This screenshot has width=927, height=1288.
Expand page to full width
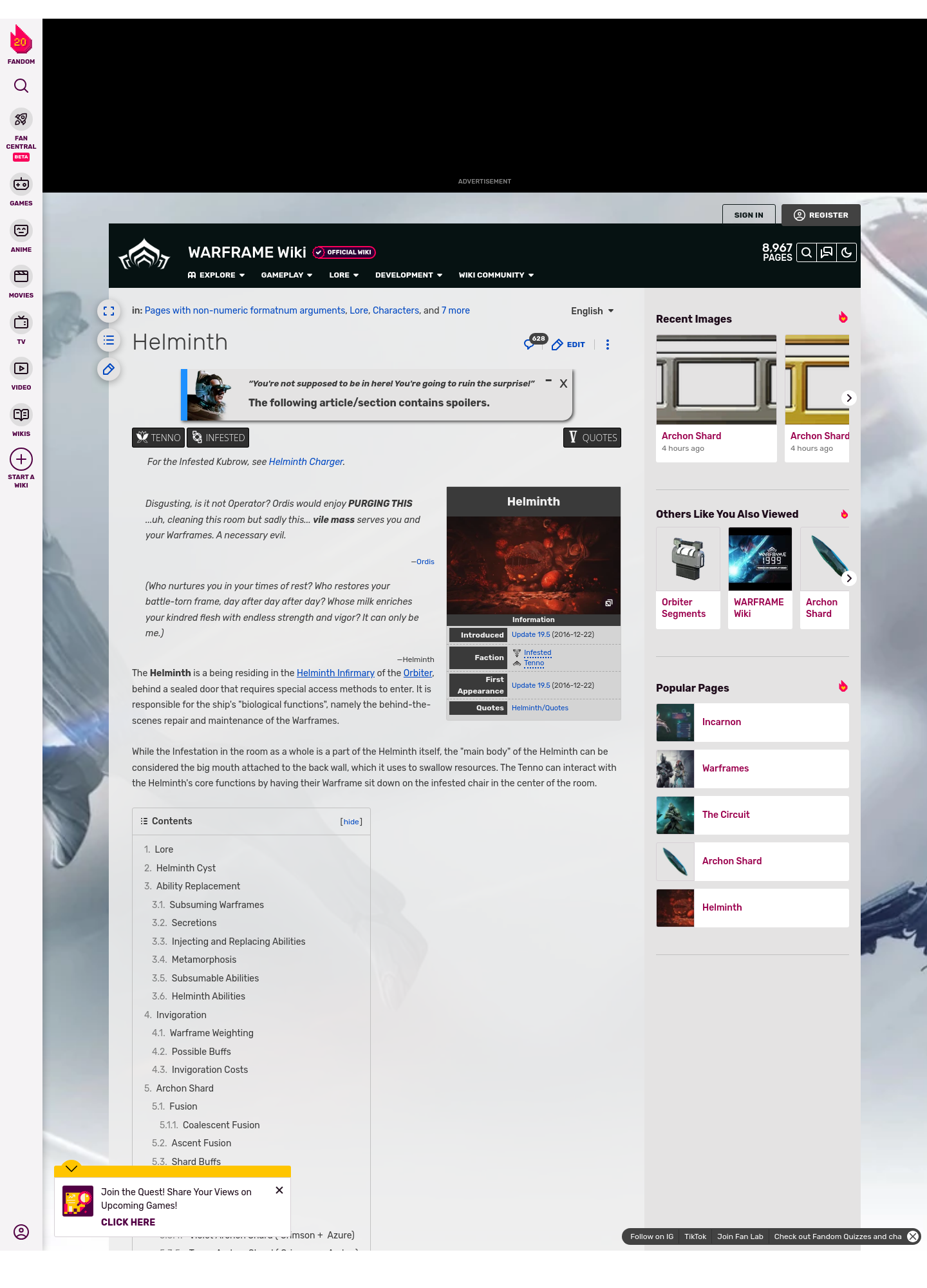109,311
